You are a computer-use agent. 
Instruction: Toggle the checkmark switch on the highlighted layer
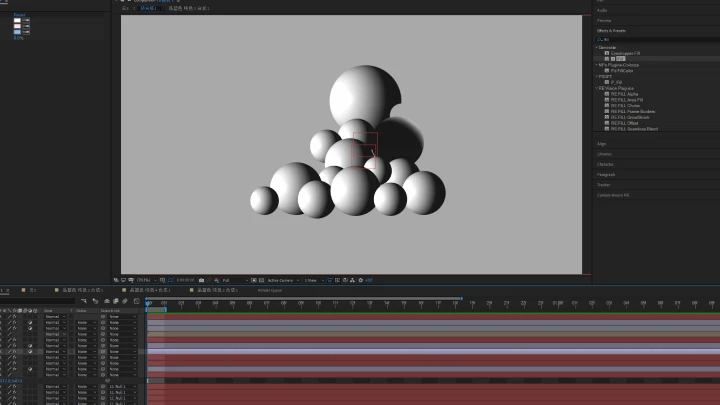[30, 352]
